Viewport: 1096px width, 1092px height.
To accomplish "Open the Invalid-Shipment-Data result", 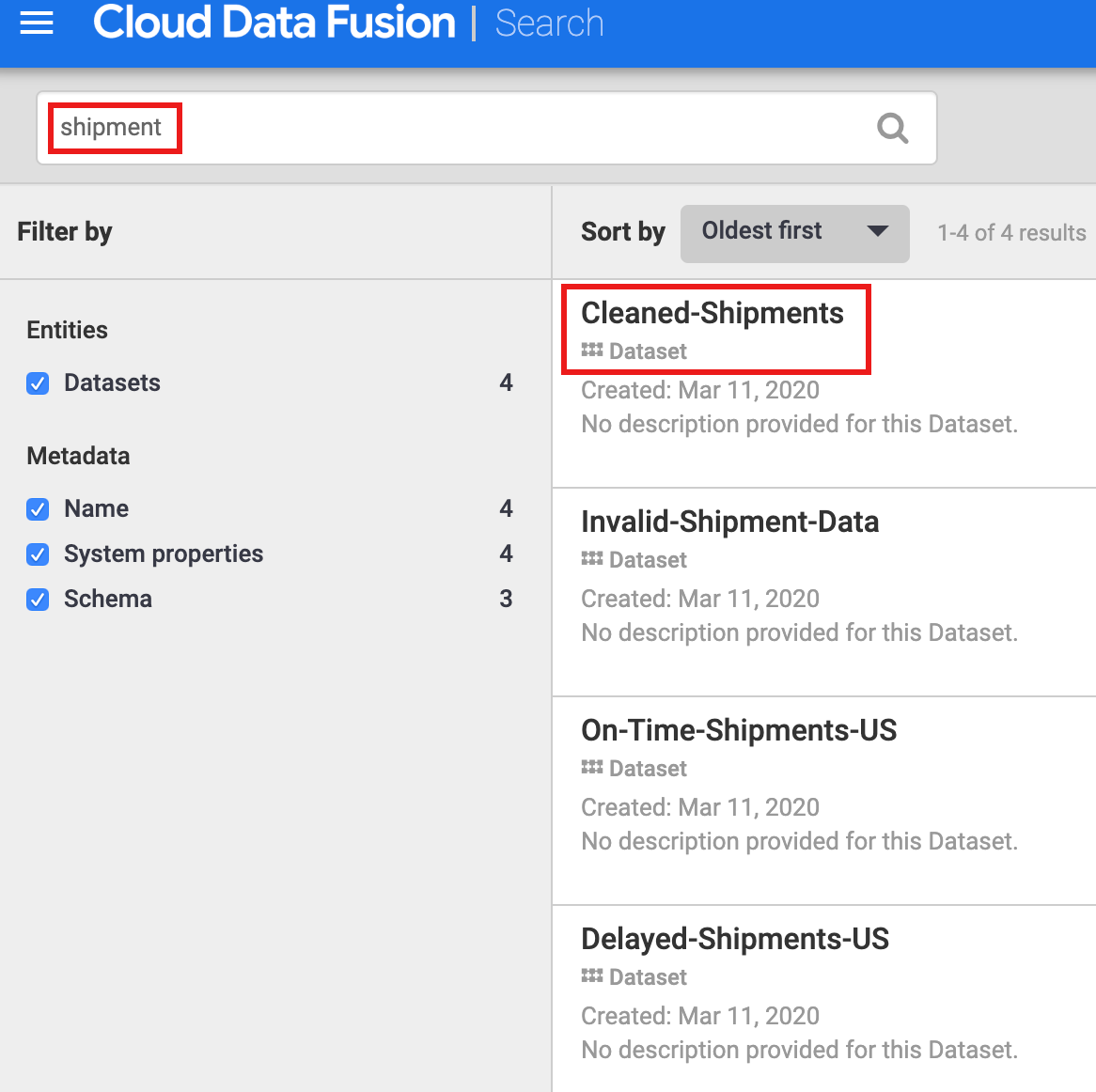I will [729, 522].
